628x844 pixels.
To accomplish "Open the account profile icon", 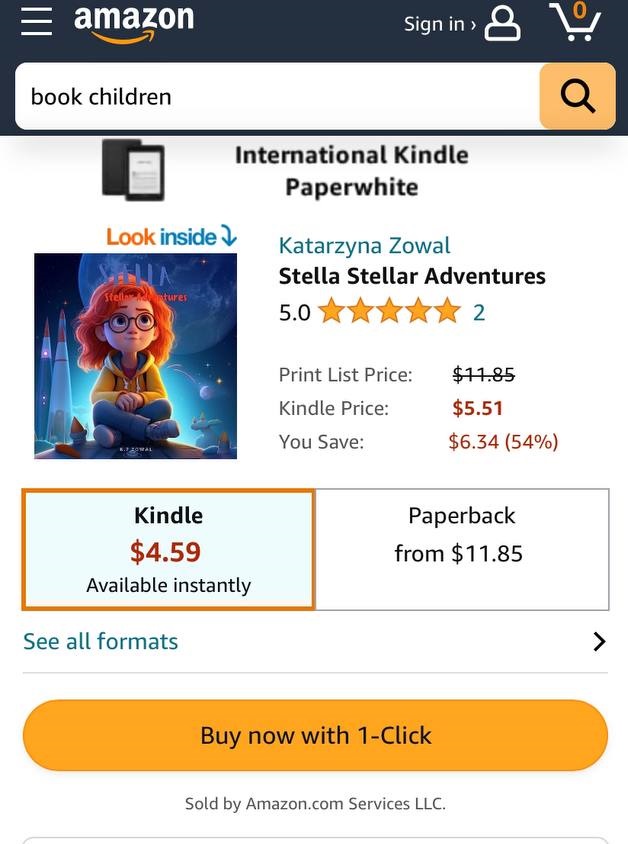I will tap(502, 24).
